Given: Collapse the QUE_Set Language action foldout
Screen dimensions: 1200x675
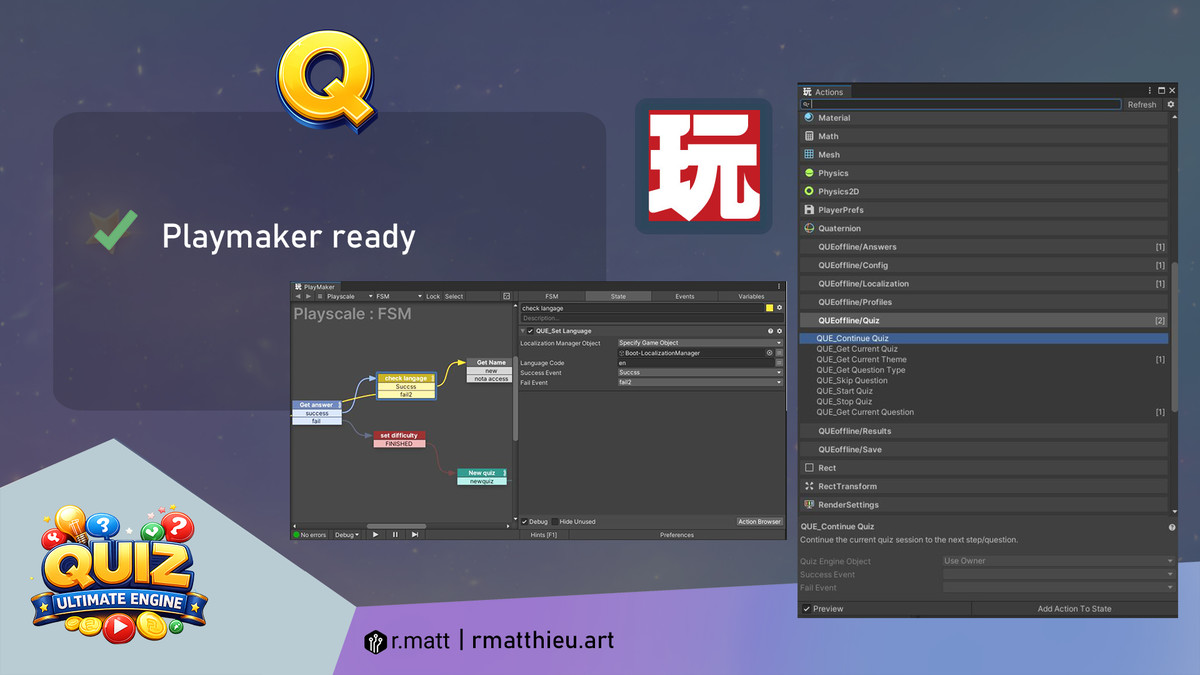Looking at the screenshot, I should [522, 331].
